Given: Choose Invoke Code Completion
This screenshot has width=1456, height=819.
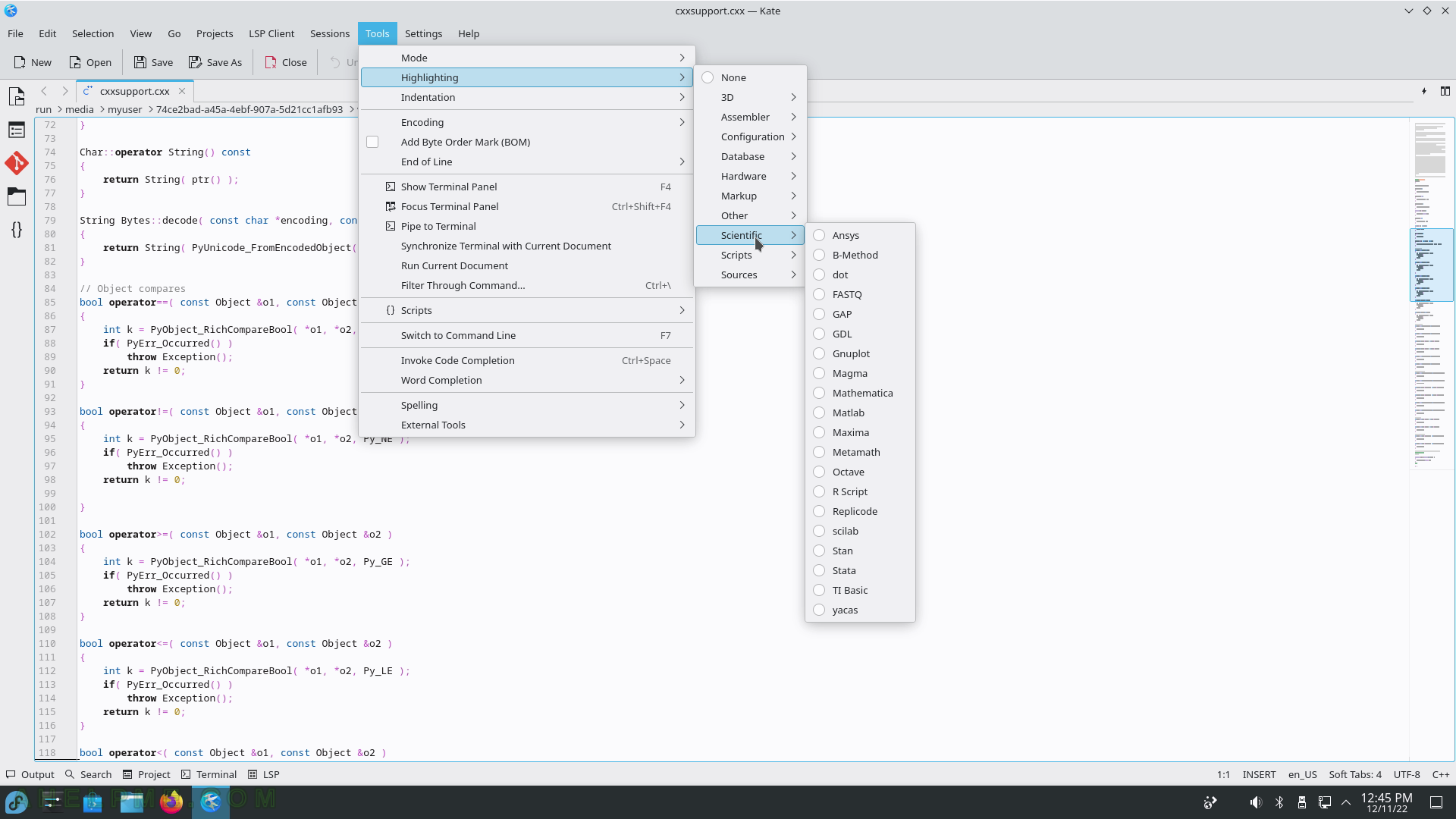Looking at the screenshot, I should [x=527, y=360].
